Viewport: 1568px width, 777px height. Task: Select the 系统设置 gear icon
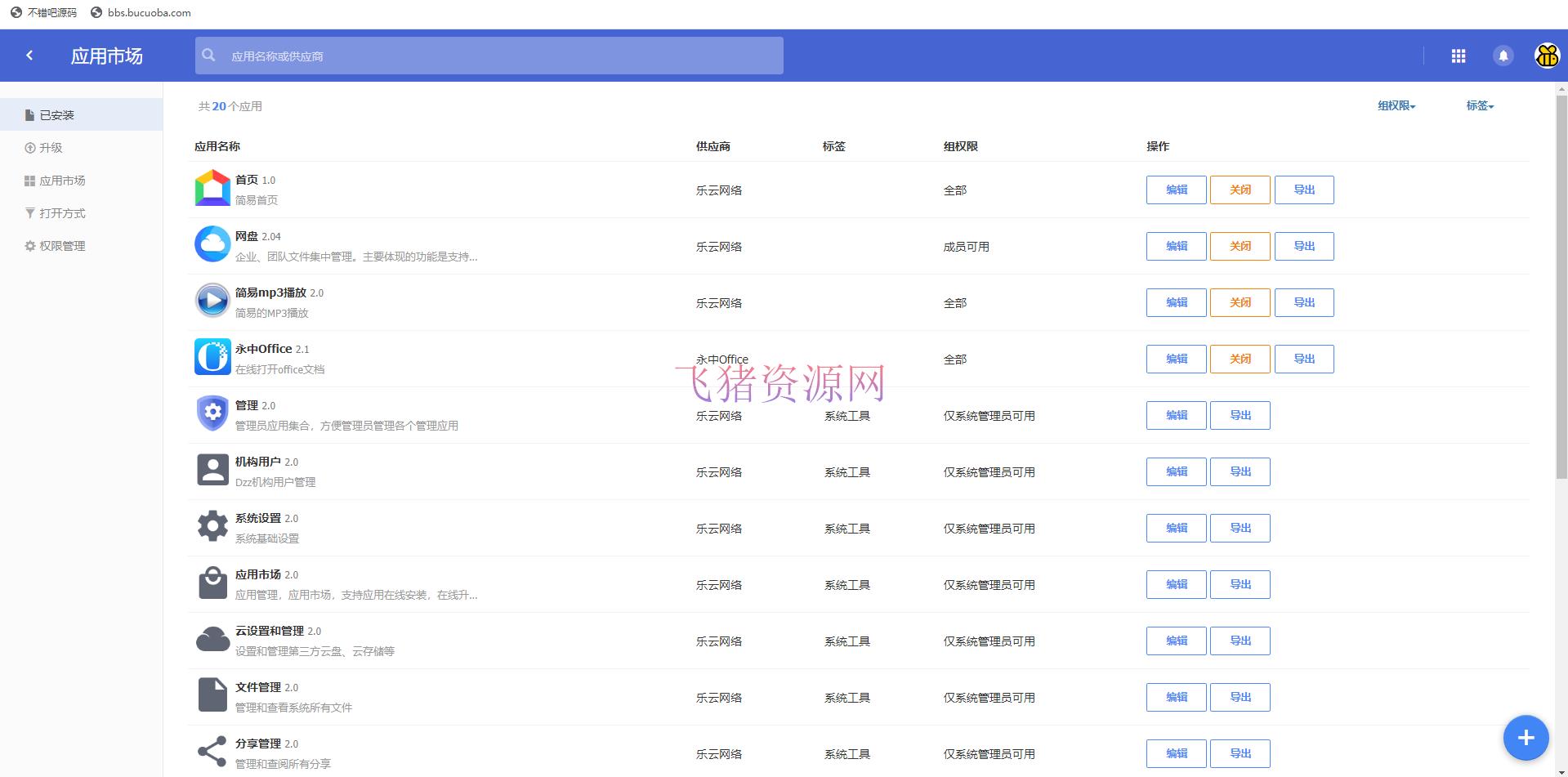[212, 527]
